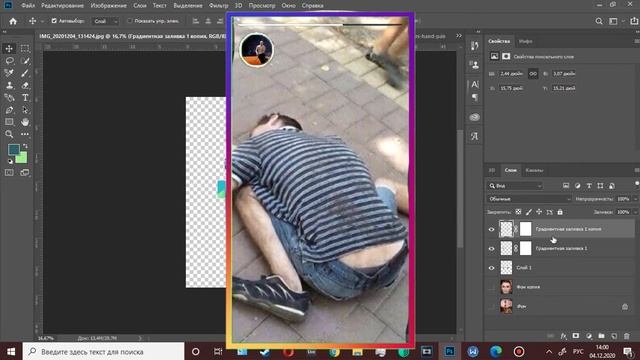Hide the Градиентная заливка 1 layer
The width and height of the screenshot is (640, 360).
pos(491,249)
